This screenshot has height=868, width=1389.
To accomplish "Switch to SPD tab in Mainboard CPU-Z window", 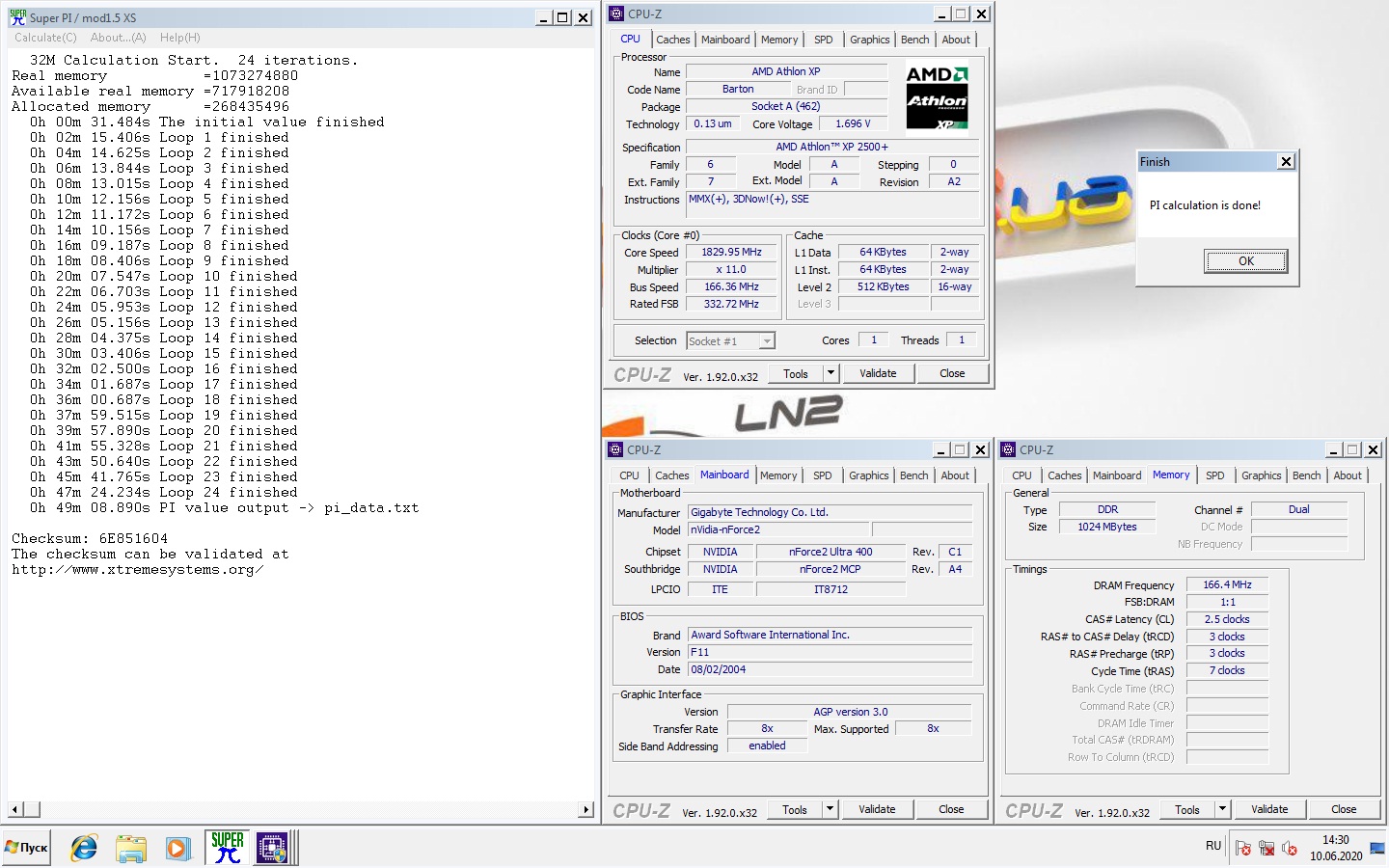I will click(822, 475).
